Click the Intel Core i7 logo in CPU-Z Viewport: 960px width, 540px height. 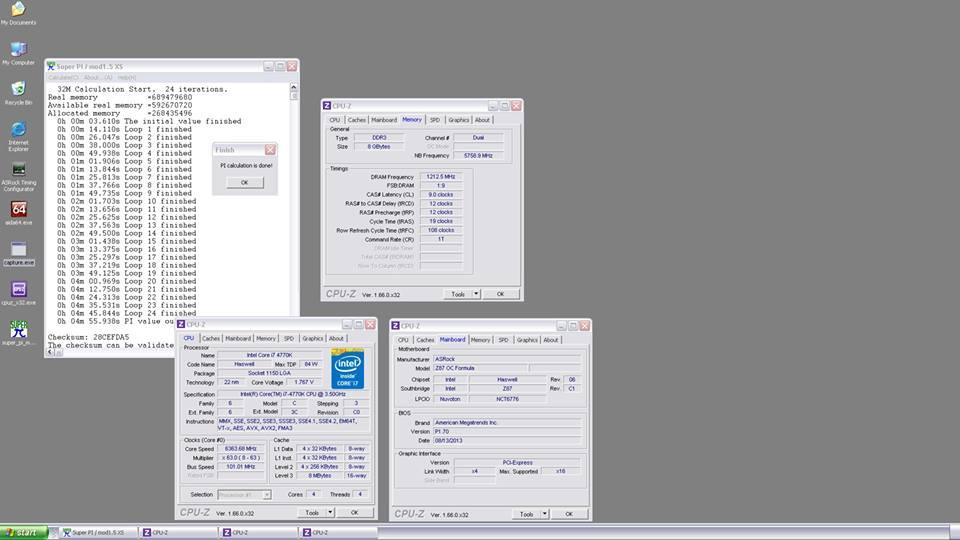tap(347, 369)
